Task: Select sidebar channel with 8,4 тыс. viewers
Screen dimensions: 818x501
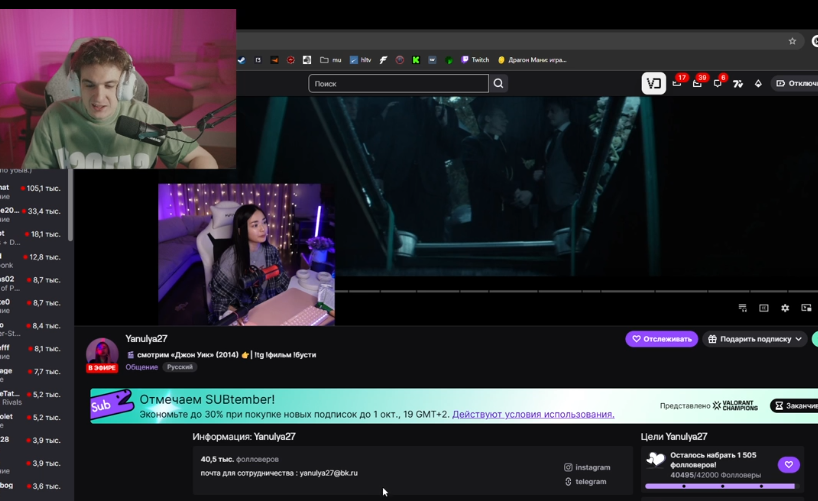Action: click(x=31, y=329)
